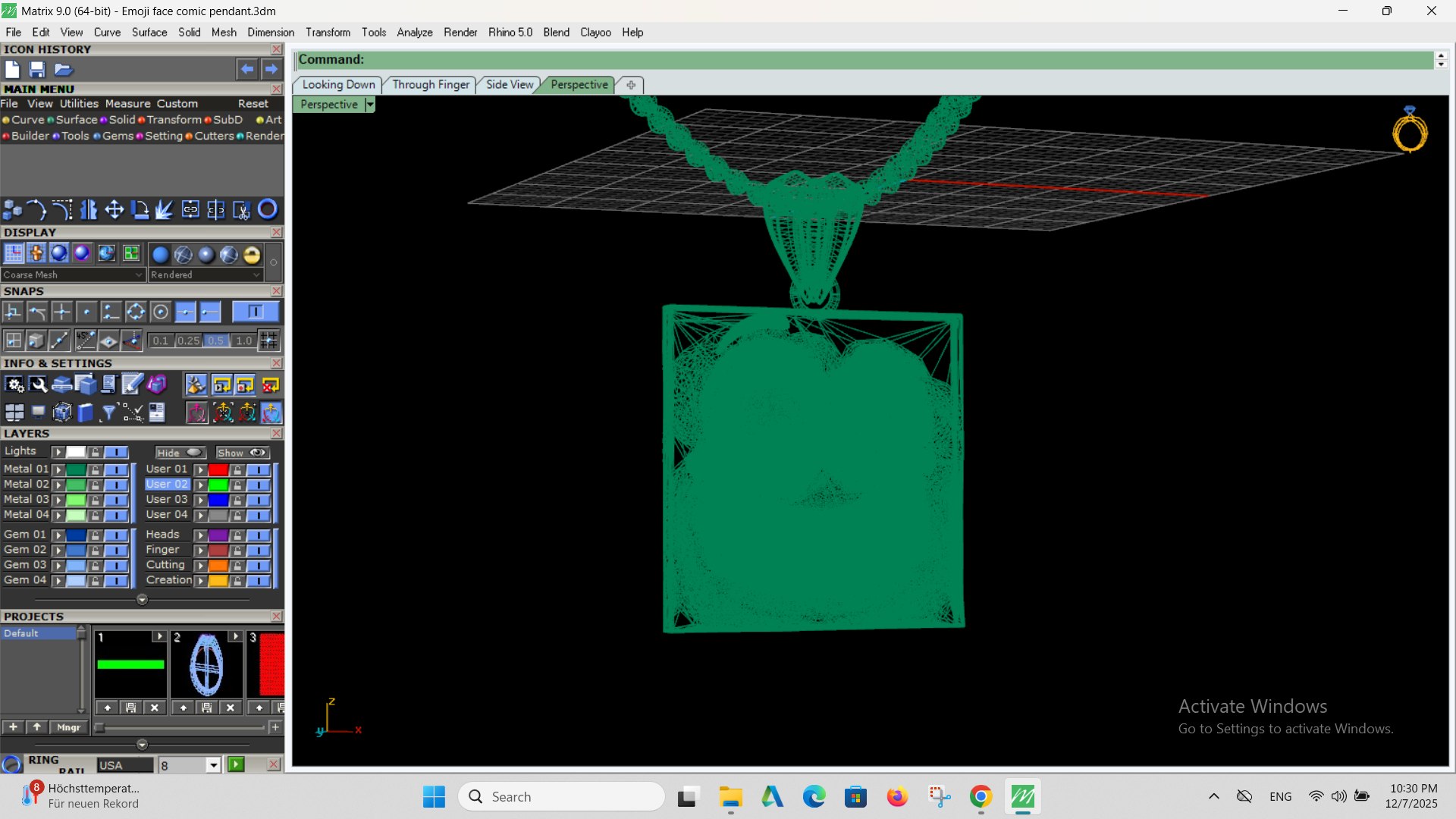The width and height of the screenshot is (1456, 819).
Task: Click the Show layers button
Action: pyautogui.click(x=242, y=453)
